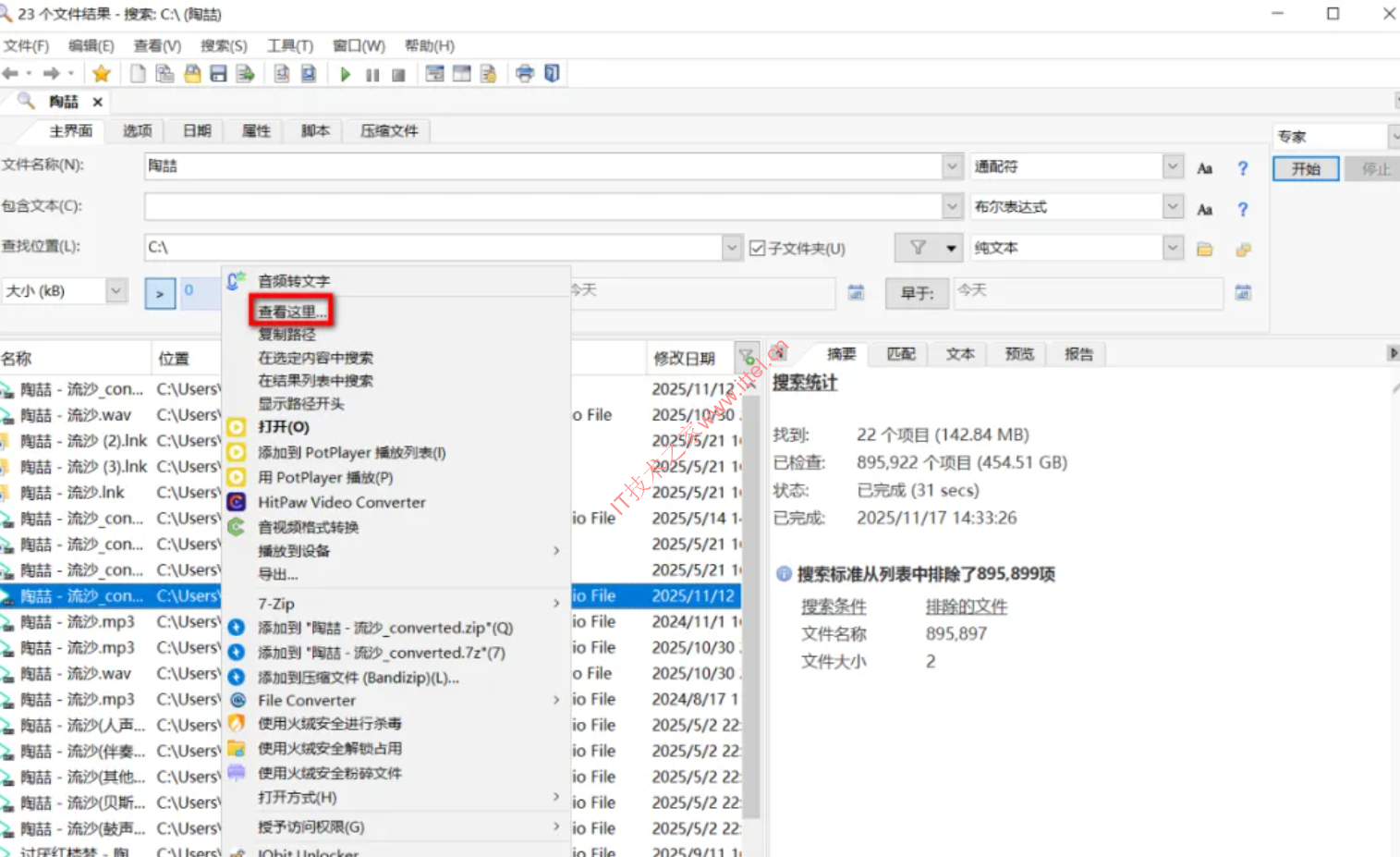Select 查看这里... in the context menu

tap(291, 312)
